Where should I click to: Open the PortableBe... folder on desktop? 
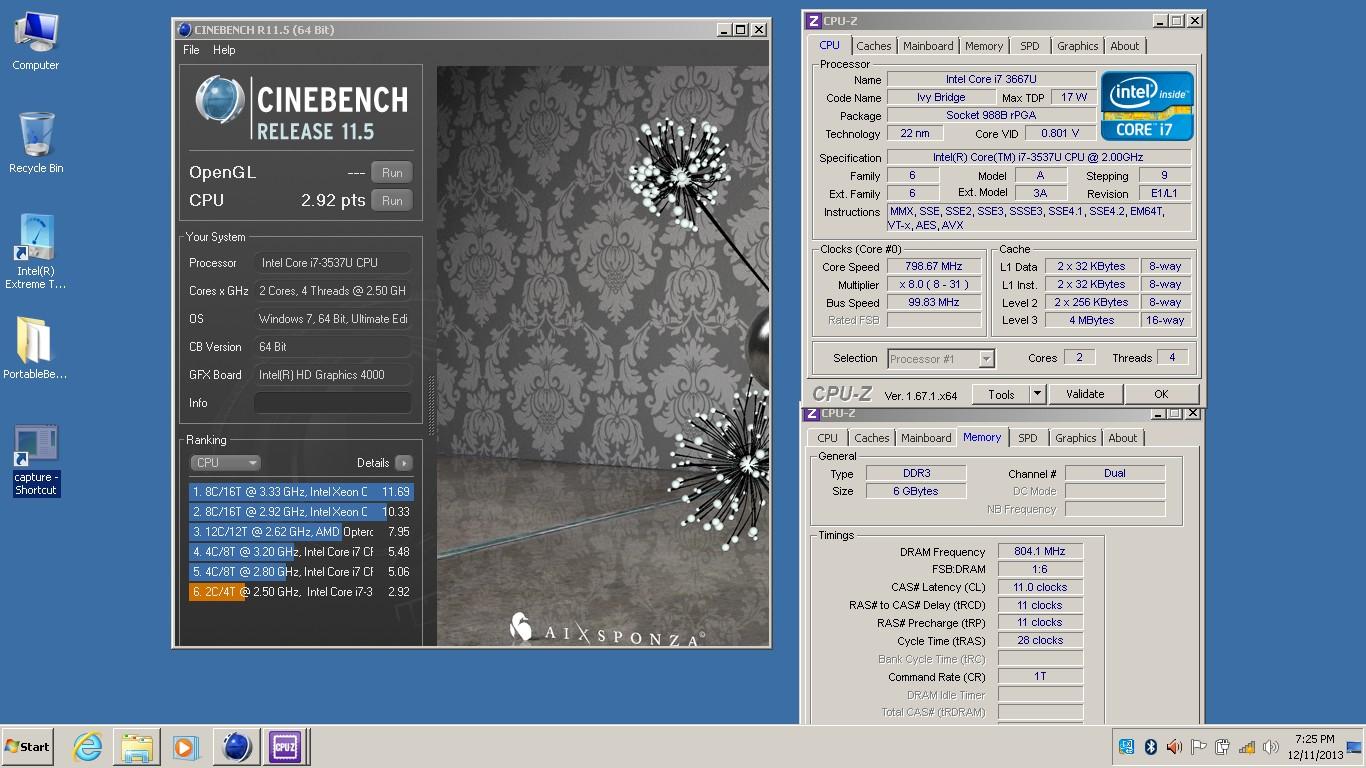click(x=35, y=348)
